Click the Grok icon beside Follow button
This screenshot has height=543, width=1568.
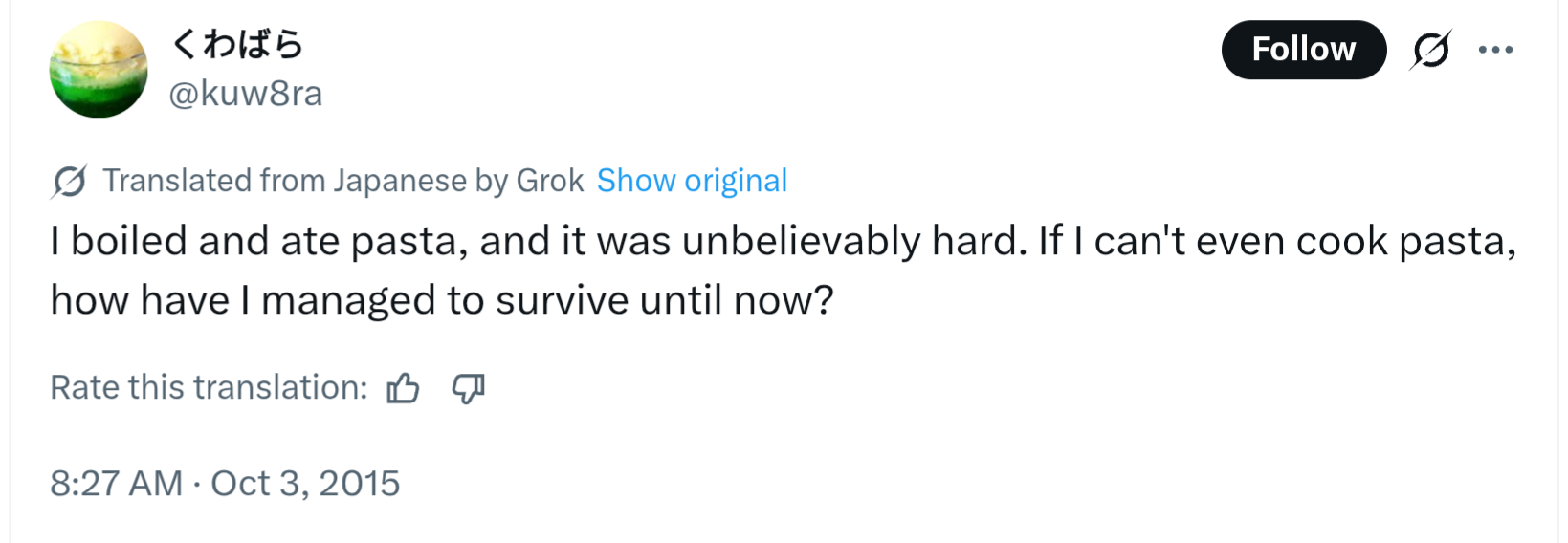[x=1430, y=50]
